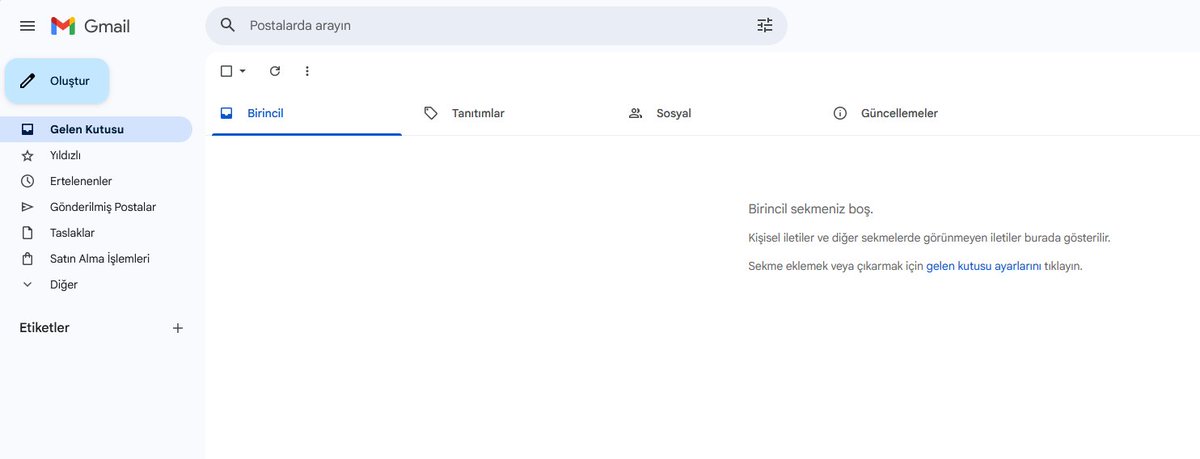This screenshot has width=1200, height=459.
Task: Switch to the Tanıtımlar tab
Action: point(511,113)
